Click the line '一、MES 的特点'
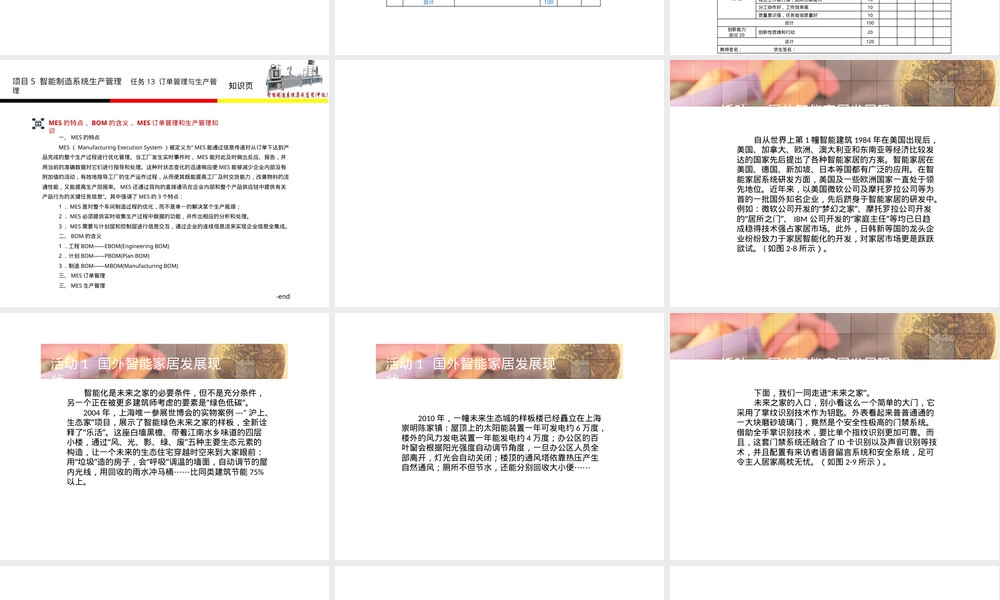Image resolution: width=1000 pixels, height=600 pixels. pyautogui.click(x=79, y=137)
